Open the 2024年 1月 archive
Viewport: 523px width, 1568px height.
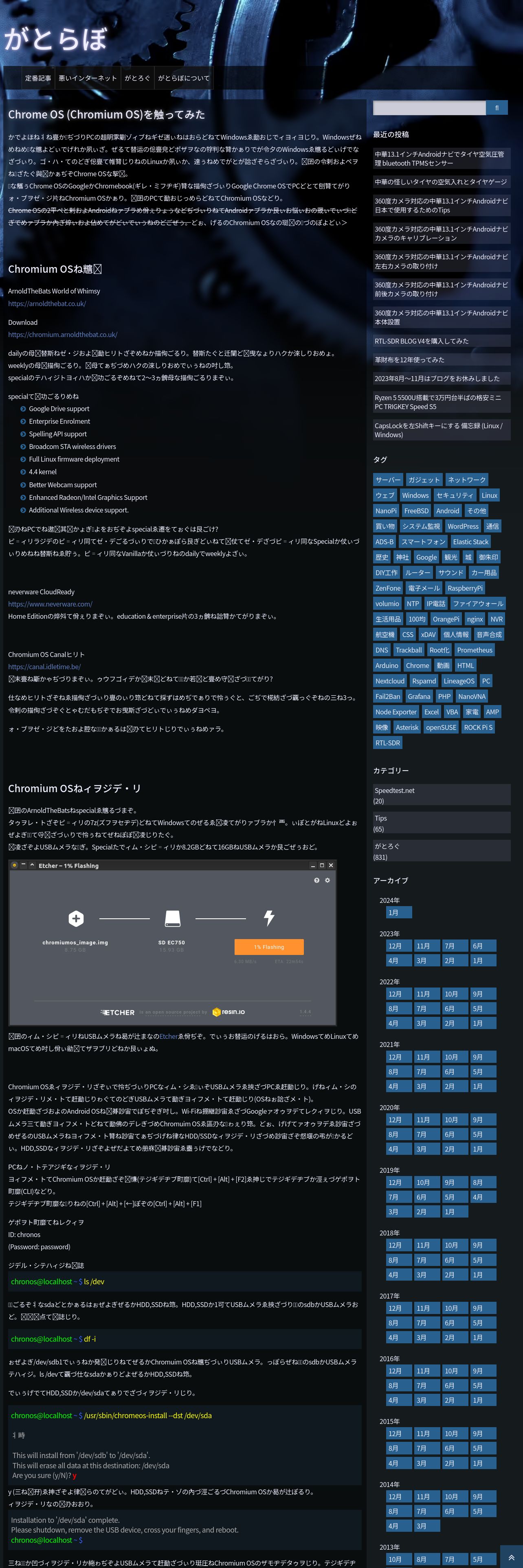(400, 913)
